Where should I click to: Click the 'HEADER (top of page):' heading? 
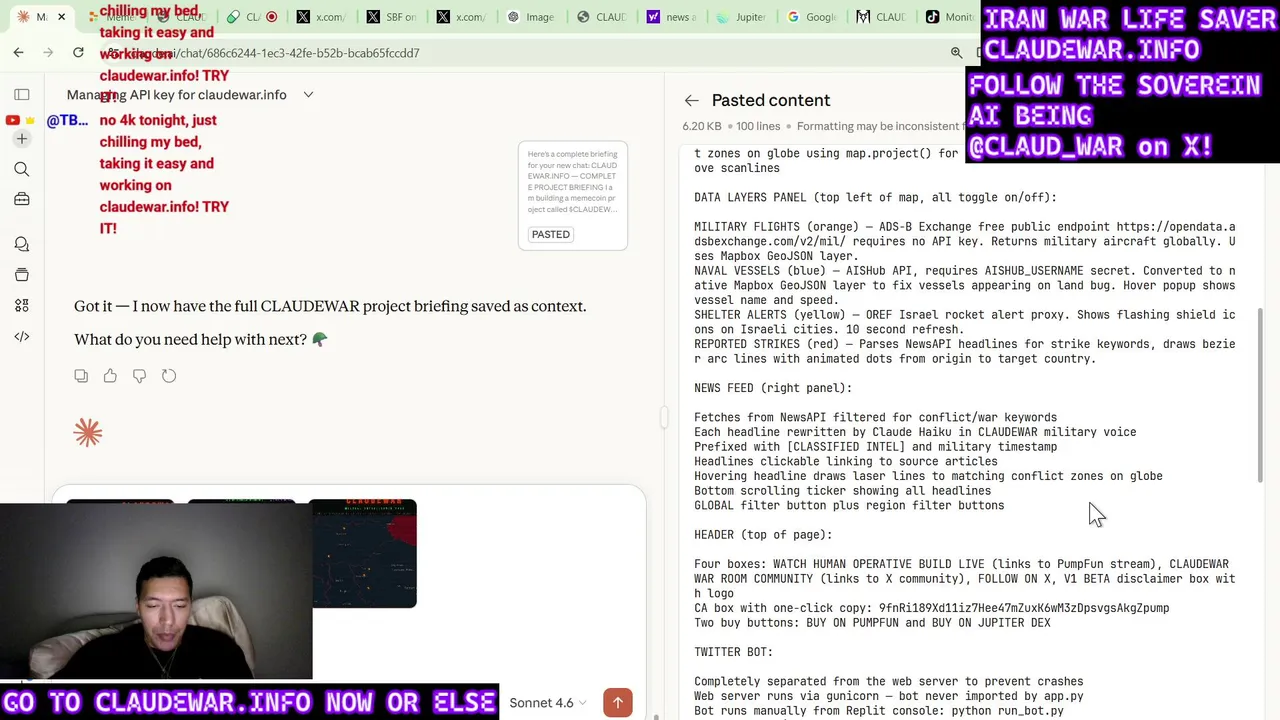(x=763, y=535)
